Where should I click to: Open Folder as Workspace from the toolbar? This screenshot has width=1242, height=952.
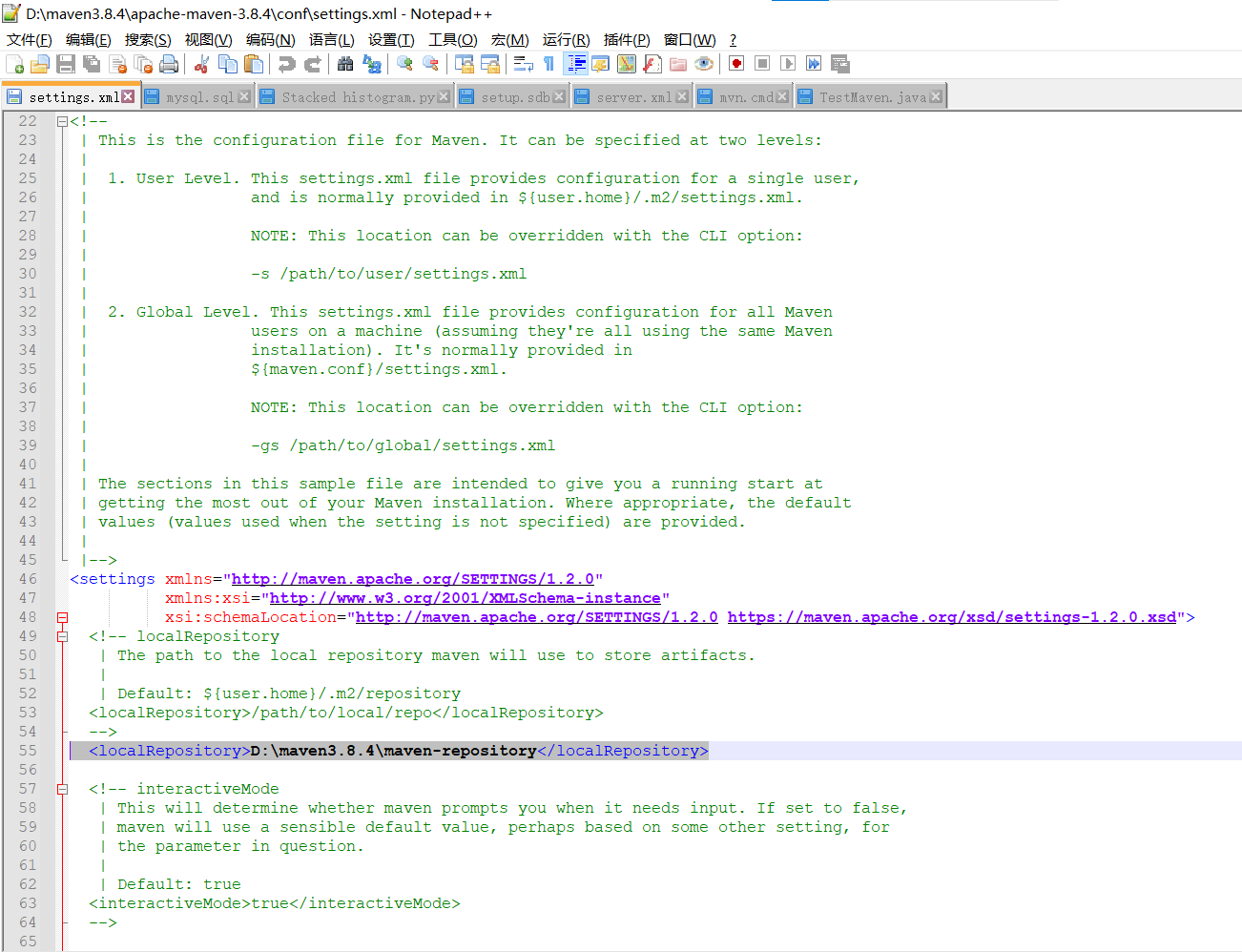pyautogui.click(x=678, y=64)
